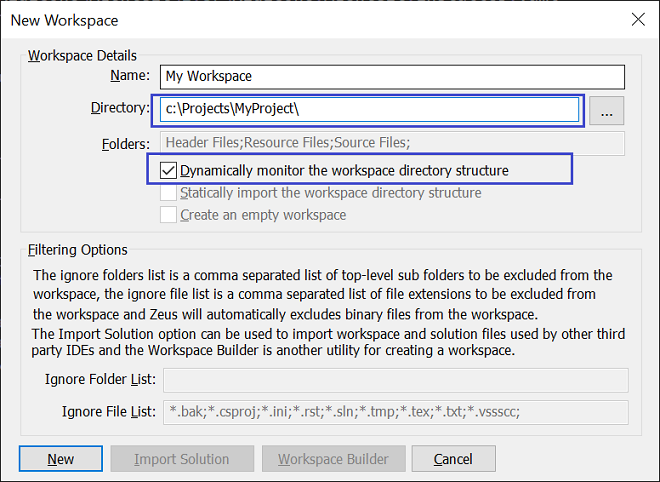Click the Ignore File List field

(396, 412)
